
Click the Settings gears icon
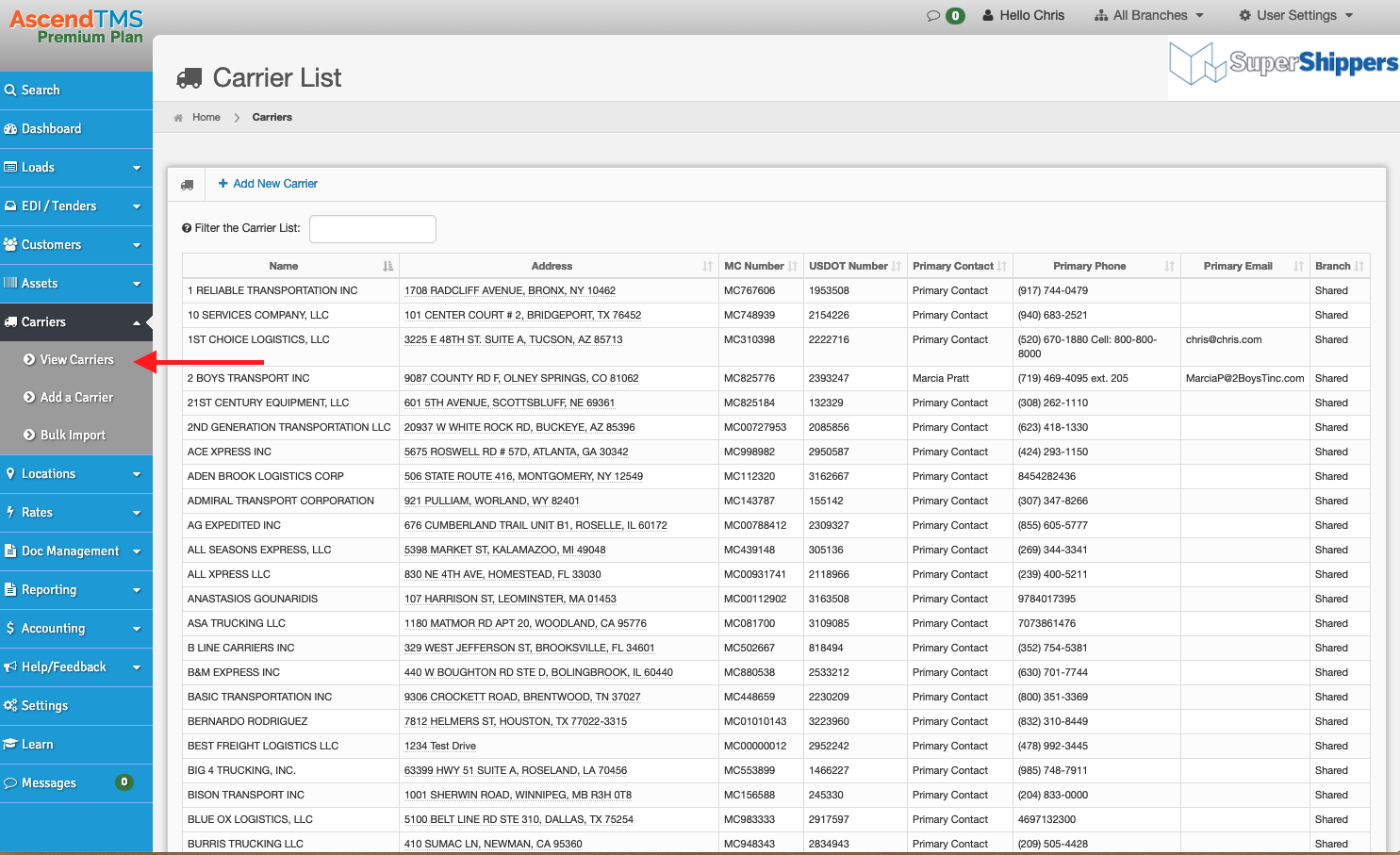10,705
